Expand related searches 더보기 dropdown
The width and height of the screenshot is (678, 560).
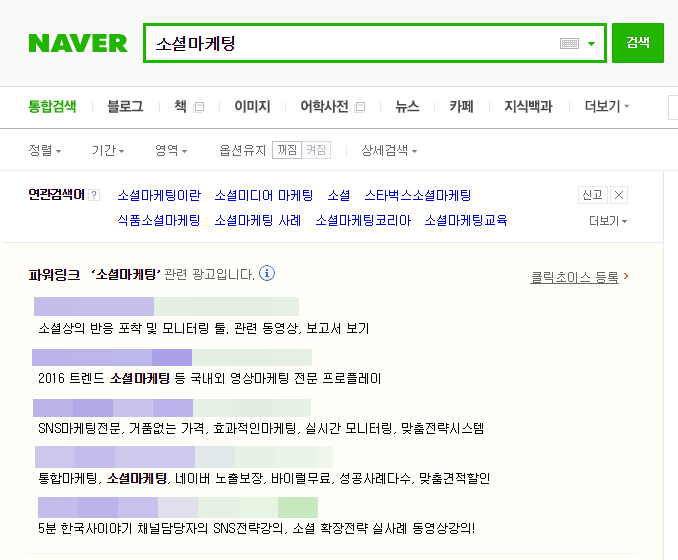point(608,221)
